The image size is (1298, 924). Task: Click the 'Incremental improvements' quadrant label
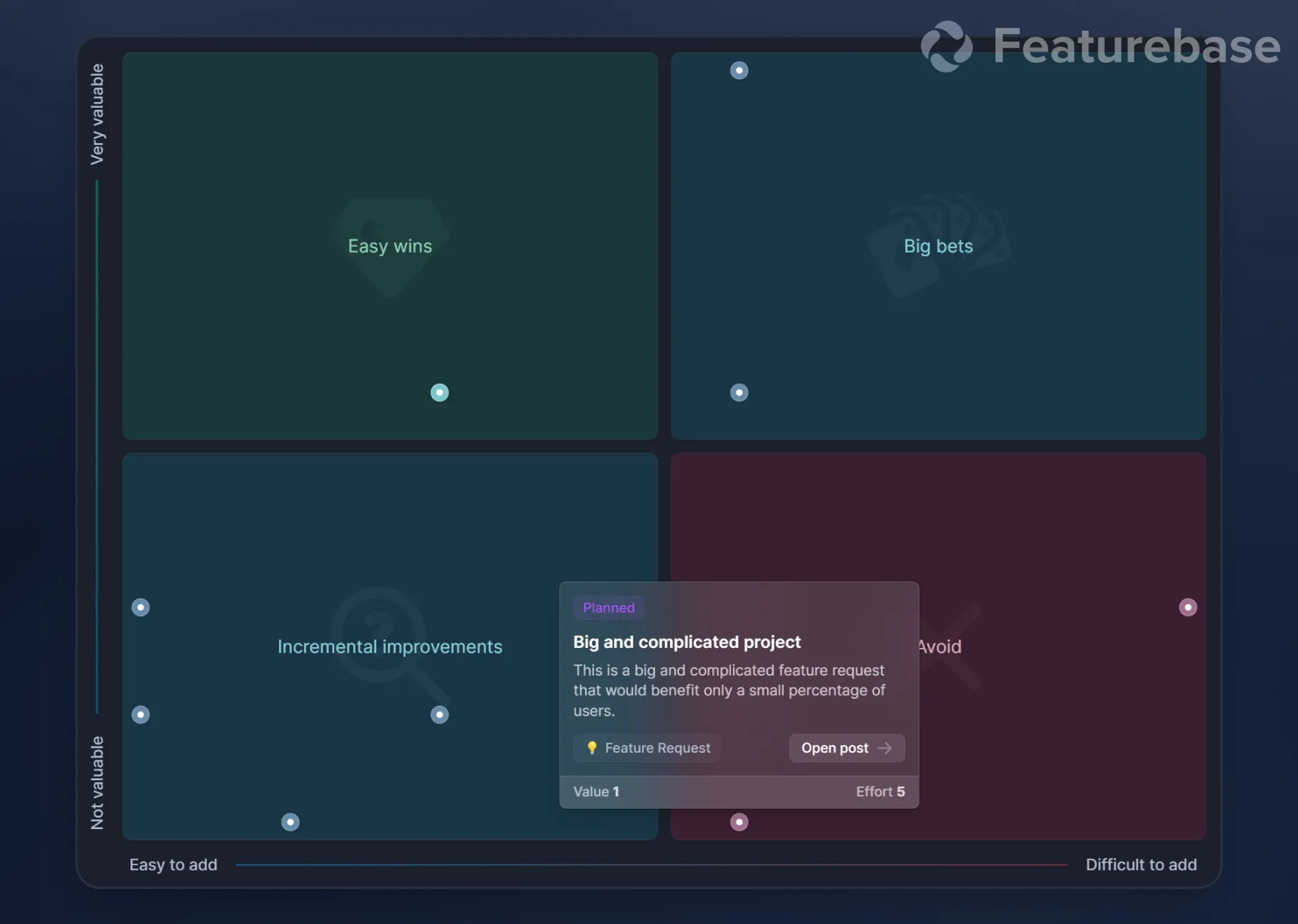pyautogui.click(x=390, y=646)
